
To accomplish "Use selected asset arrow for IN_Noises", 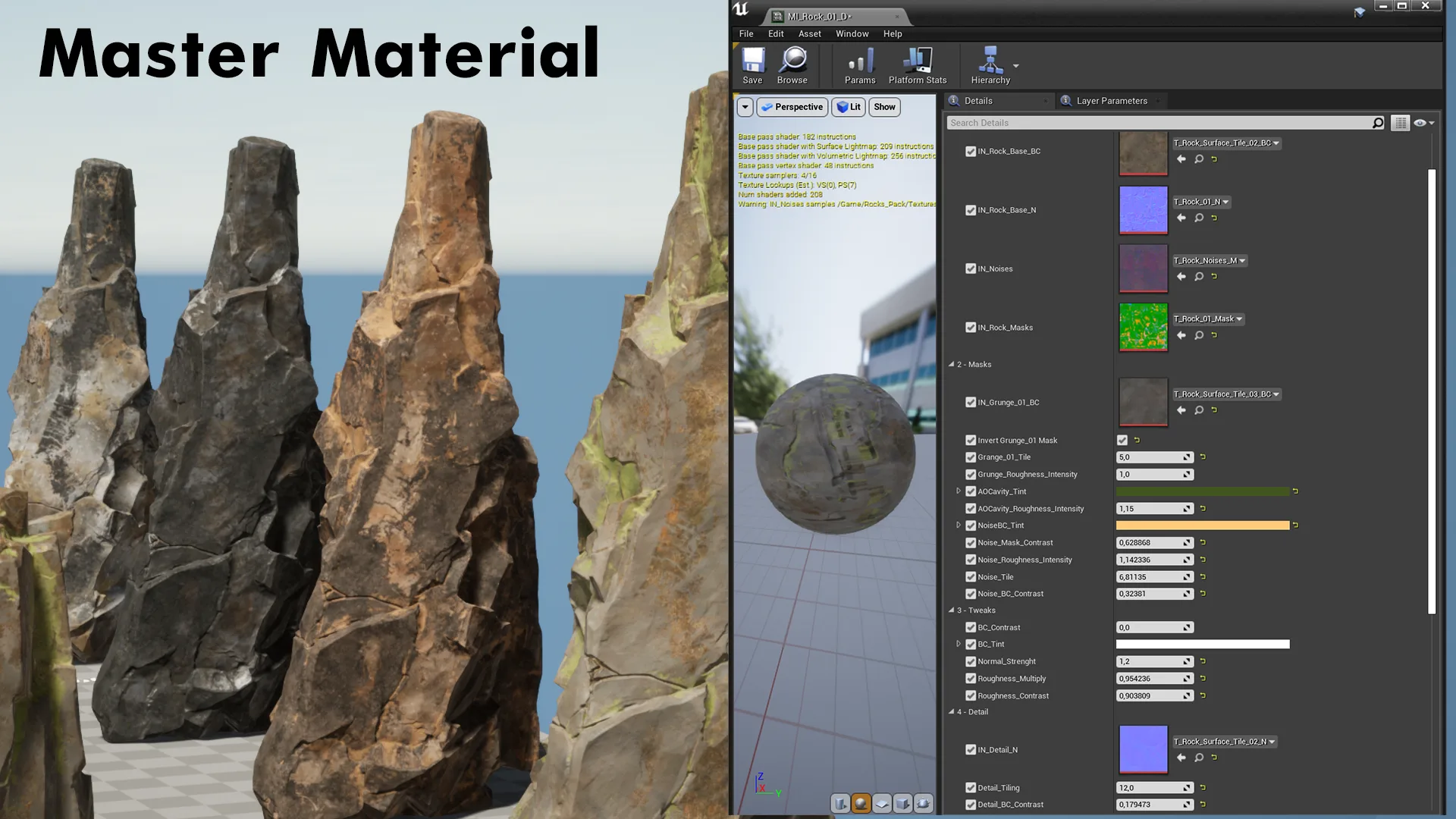I will (1181, 277).
